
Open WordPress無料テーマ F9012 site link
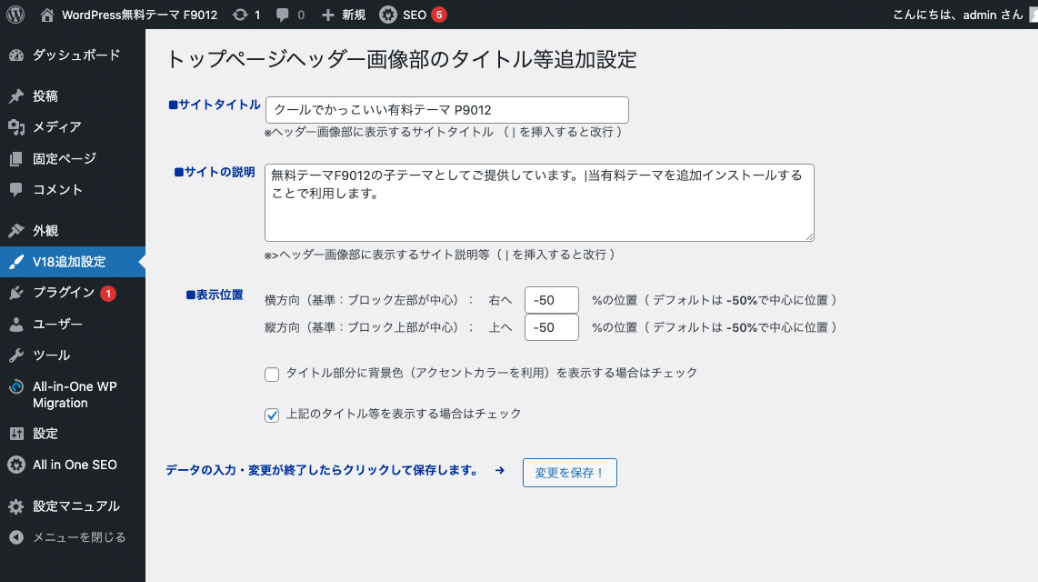pos(140,15)
